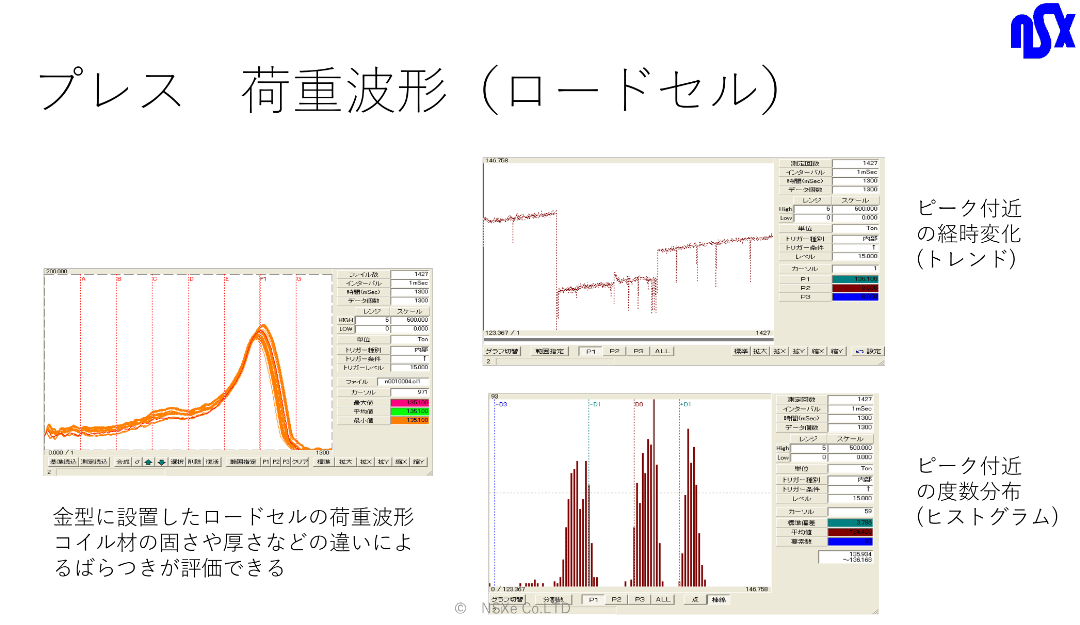1080x625 pixels.
Task: Click the range readout box in histogram window
Action: tap(846, 557)
